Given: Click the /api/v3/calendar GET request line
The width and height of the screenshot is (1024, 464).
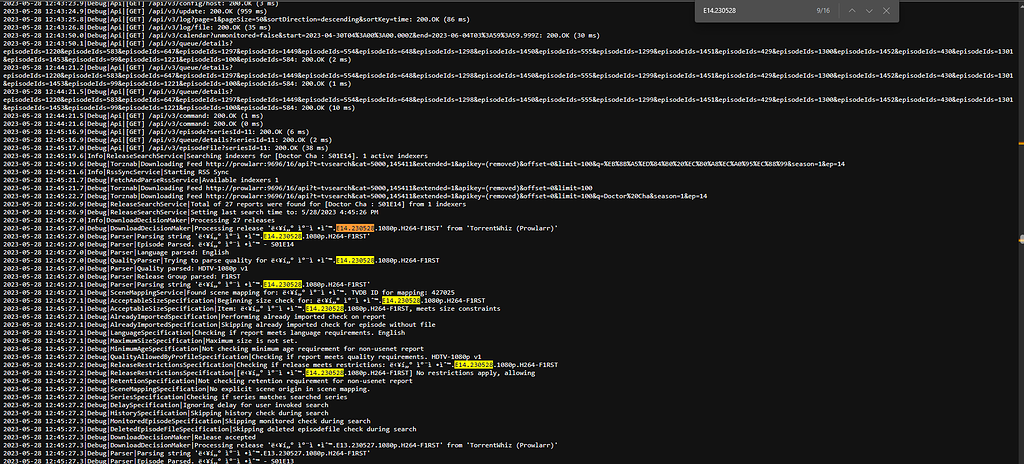Looking at the screenshot, I should pyautogui.click(x=300, y=35).
